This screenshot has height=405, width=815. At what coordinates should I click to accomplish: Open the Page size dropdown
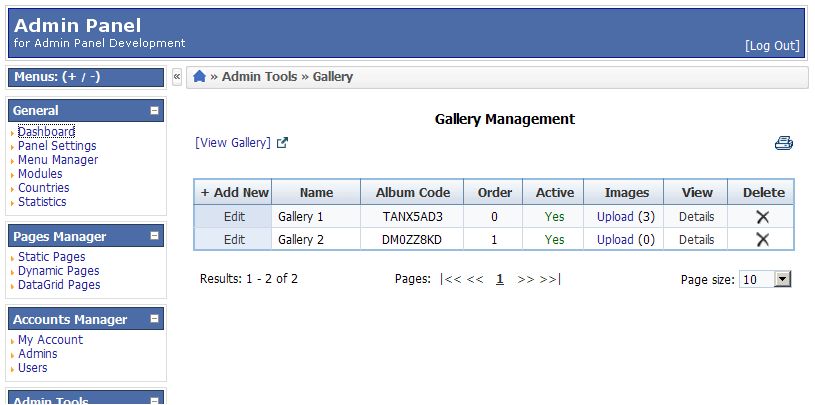[782, 280]
